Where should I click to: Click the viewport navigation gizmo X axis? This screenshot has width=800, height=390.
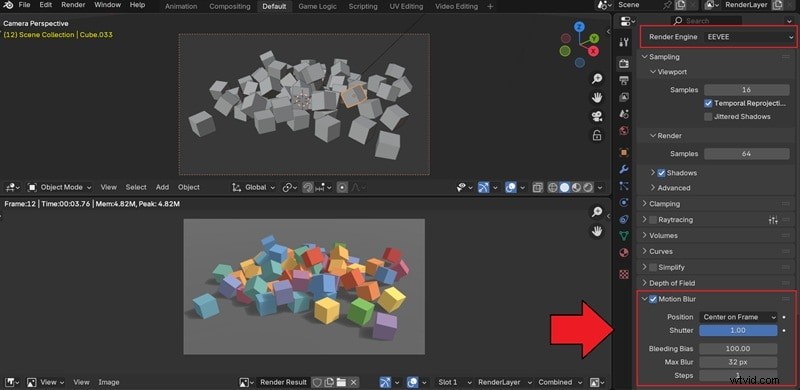(593, 51)
